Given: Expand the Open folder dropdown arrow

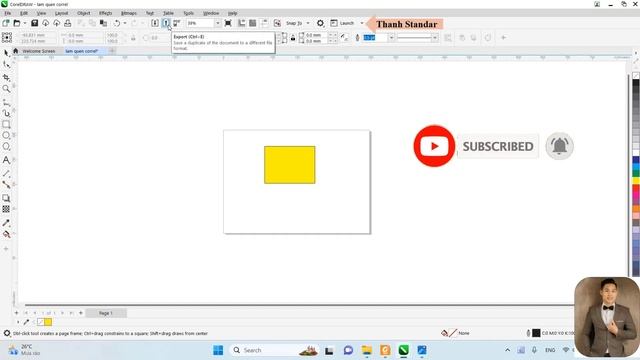Looking at the screenshot, I should click(x=25, y=23).
